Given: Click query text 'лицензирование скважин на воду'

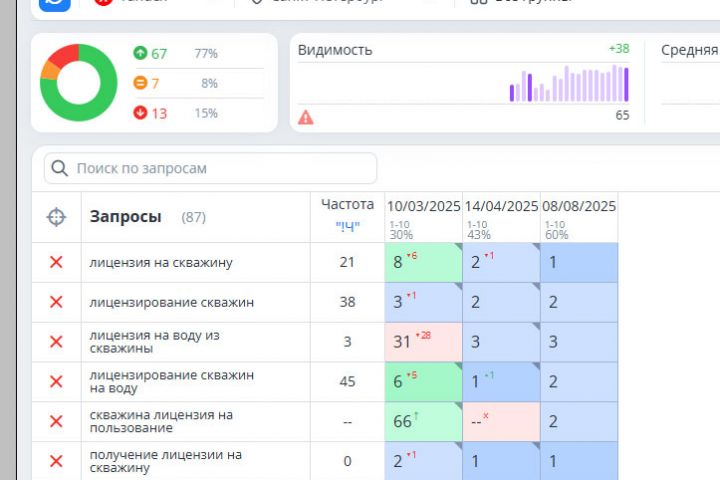Looking at the screenshot, I should coord(171,382).
